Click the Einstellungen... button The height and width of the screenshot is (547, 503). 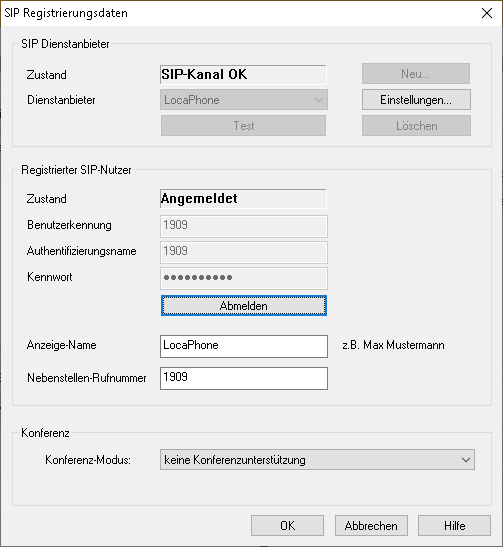pyautogui.click(x=416, y=100)
